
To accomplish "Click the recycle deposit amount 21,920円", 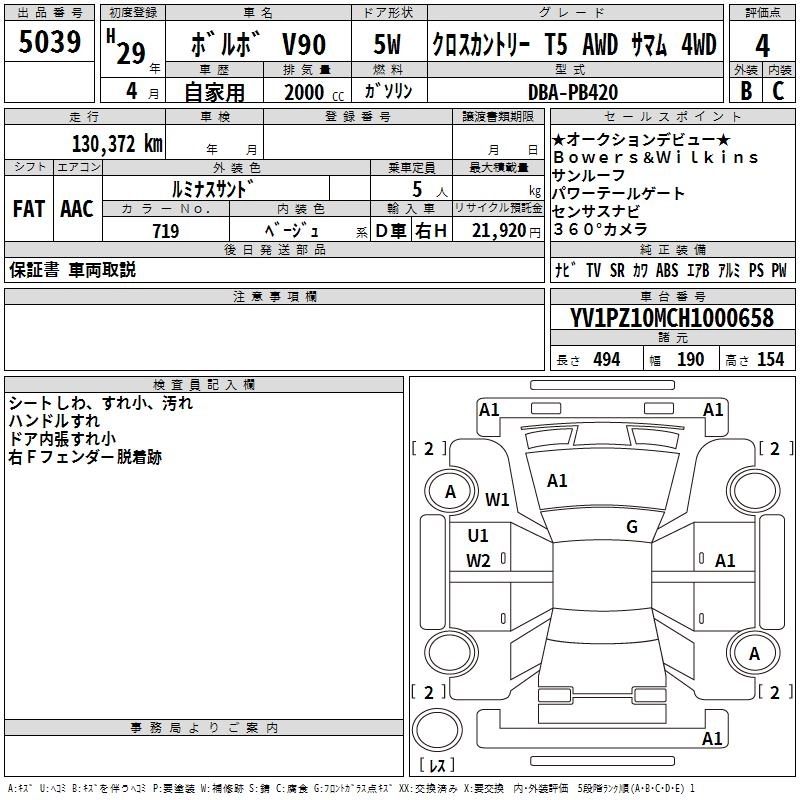I will pos(499,231).
